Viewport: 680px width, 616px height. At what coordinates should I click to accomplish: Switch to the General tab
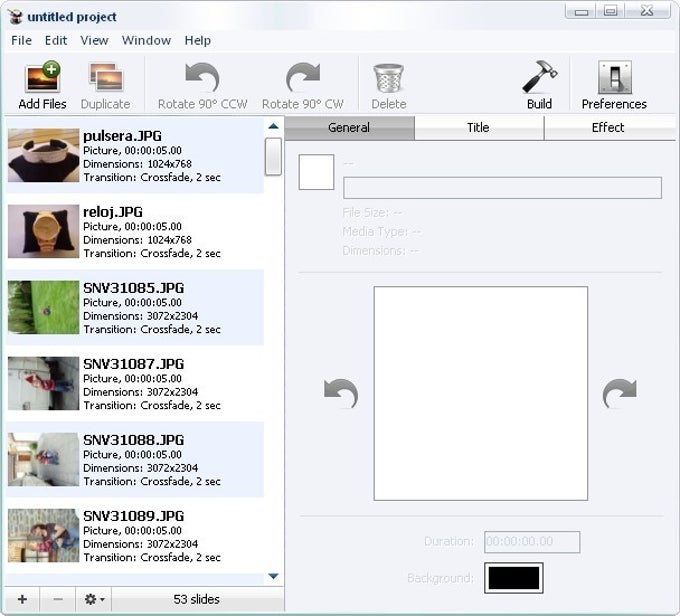coord(349,128)
